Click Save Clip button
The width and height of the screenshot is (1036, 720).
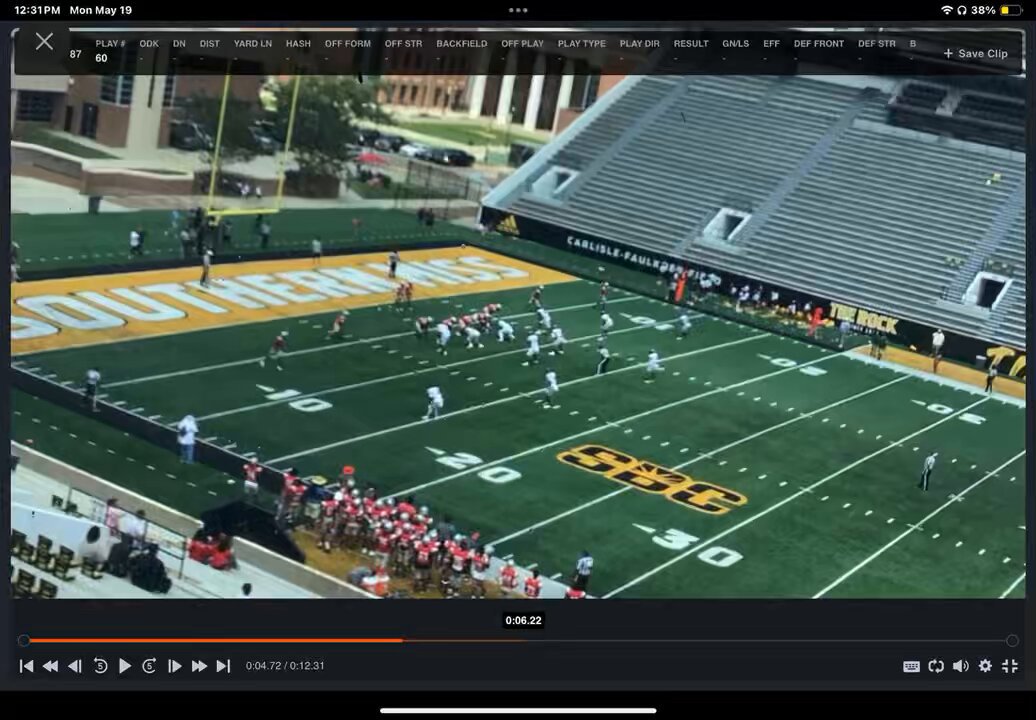coord(975,54)
